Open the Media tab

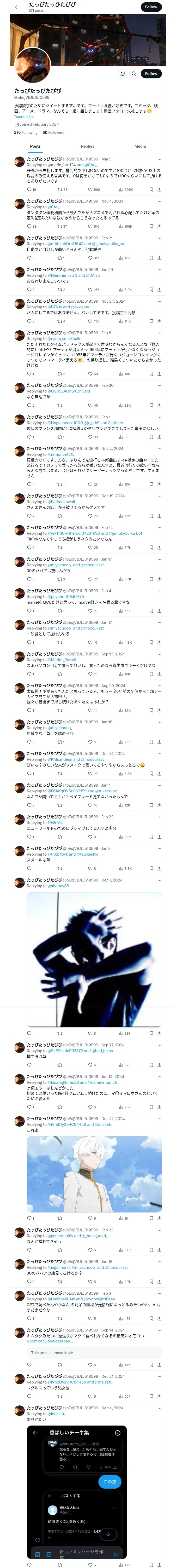(x=140, y=146)
